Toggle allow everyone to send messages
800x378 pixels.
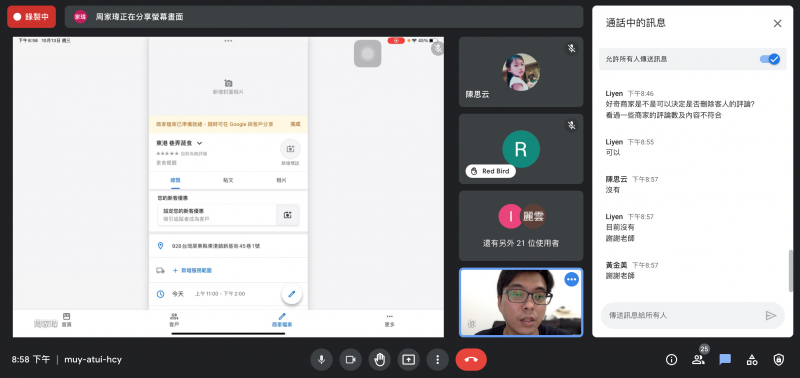coord(769,59)
